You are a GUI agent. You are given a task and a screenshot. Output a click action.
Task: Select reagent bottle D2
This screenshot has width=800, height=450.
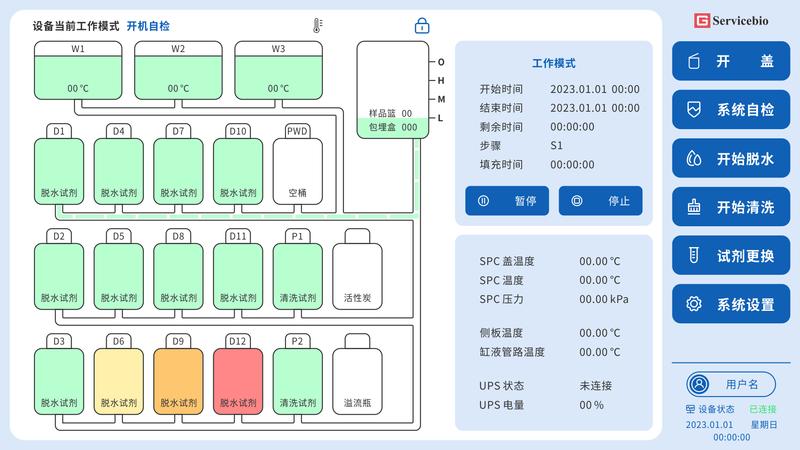[x=59, y=269]
